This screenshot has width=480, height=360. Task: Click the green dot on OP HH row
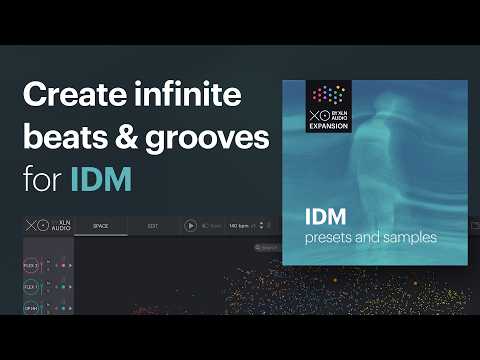[63, 308]
